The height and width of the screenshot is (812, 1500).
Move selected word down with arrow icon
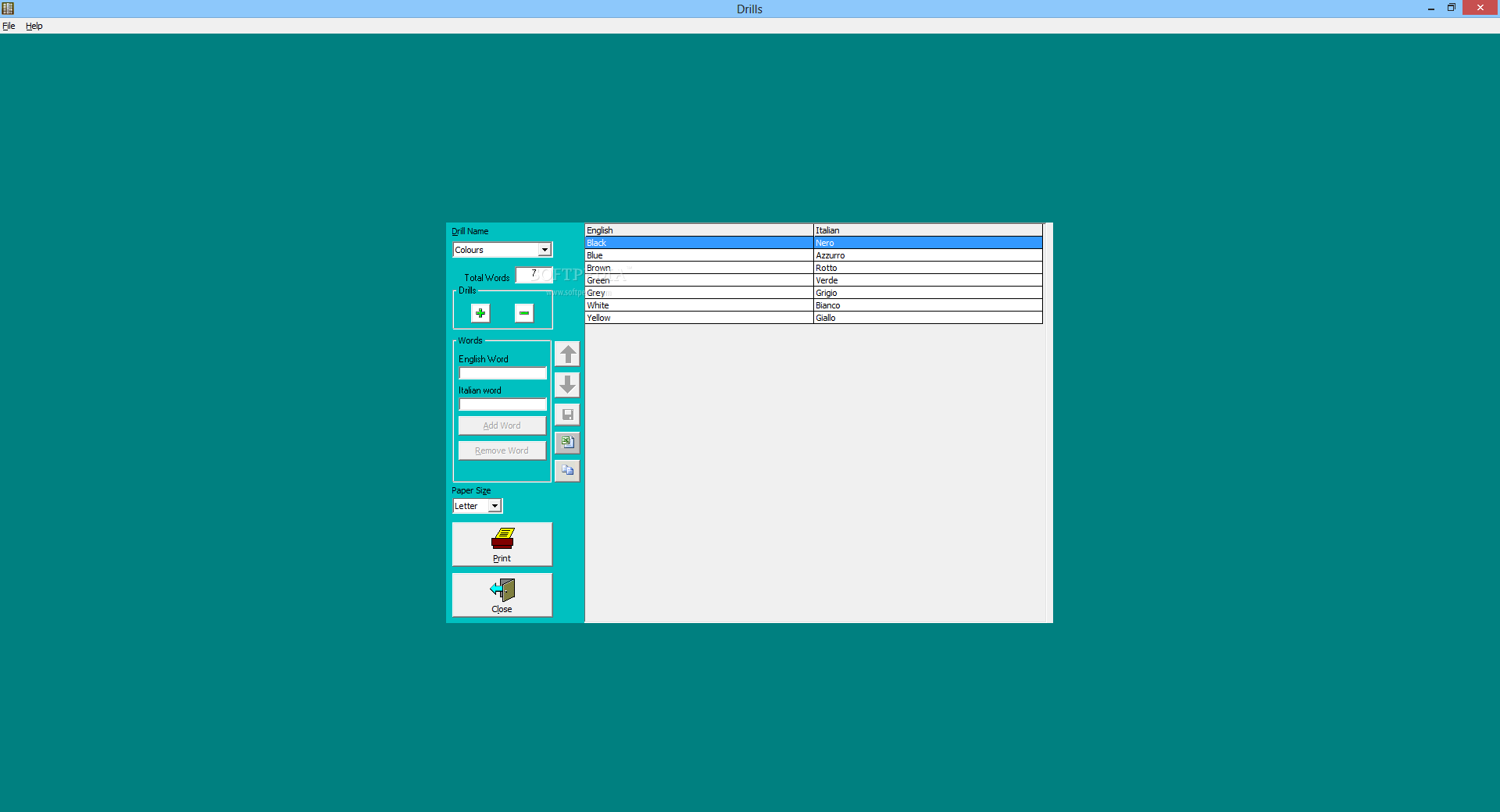click(567, 384)
